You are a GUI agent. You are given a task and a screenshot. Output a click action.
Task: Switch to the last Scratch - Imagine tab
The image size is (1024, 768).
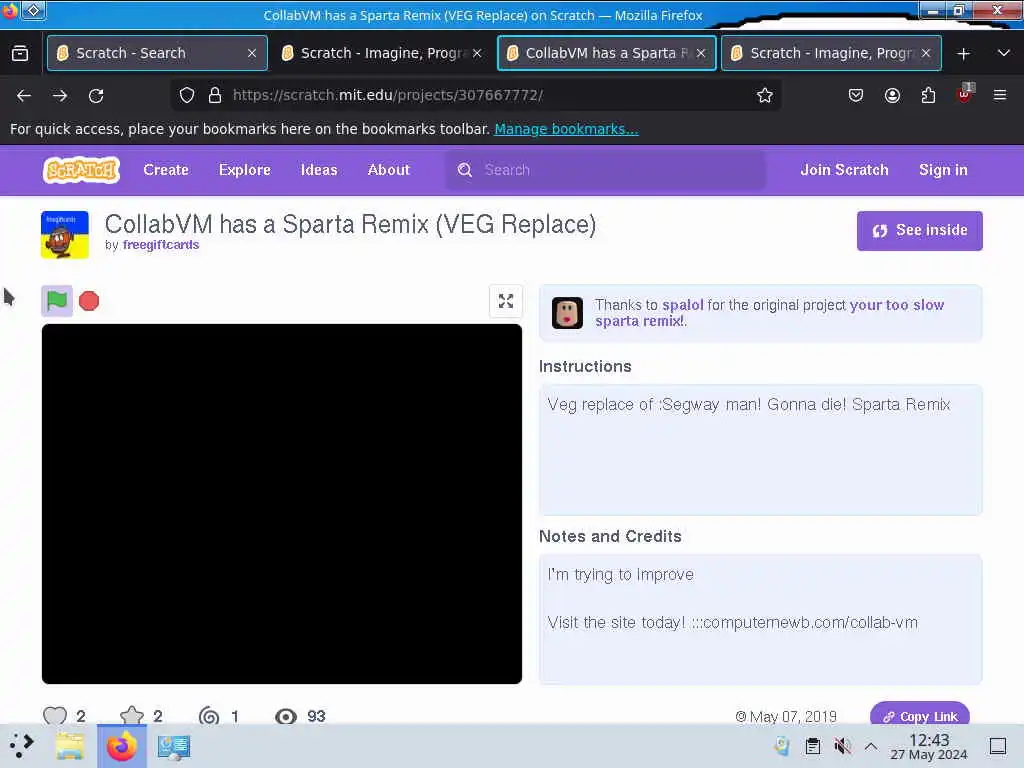[831, 53]
